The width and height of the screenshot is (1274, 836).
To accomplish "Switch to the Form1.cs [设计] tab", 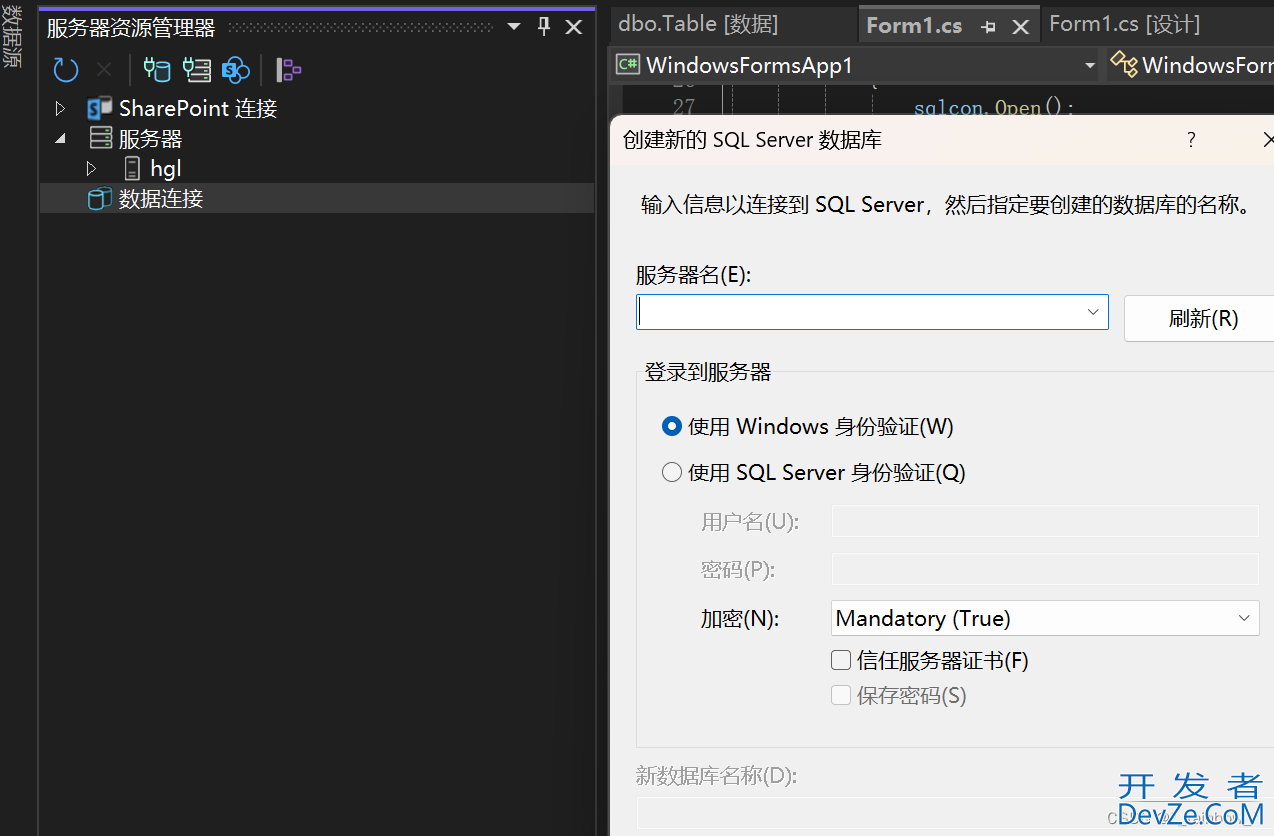I will point(1124,24).
